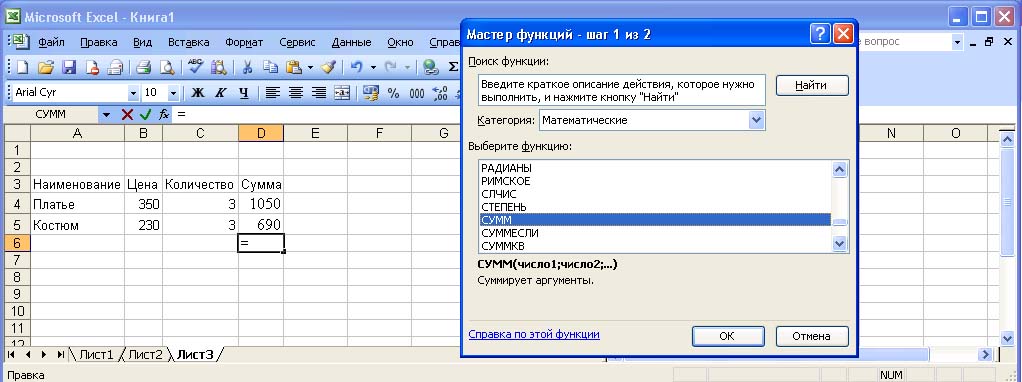
Task: Apply percent style format
Action: point(394,93)
